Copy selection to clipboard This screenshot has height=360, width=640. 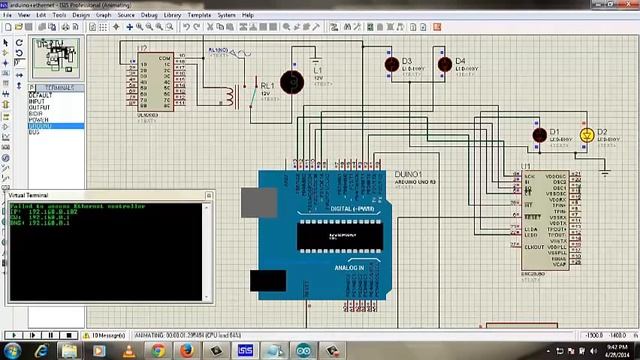pyautogui.click(x=220, y=27)
